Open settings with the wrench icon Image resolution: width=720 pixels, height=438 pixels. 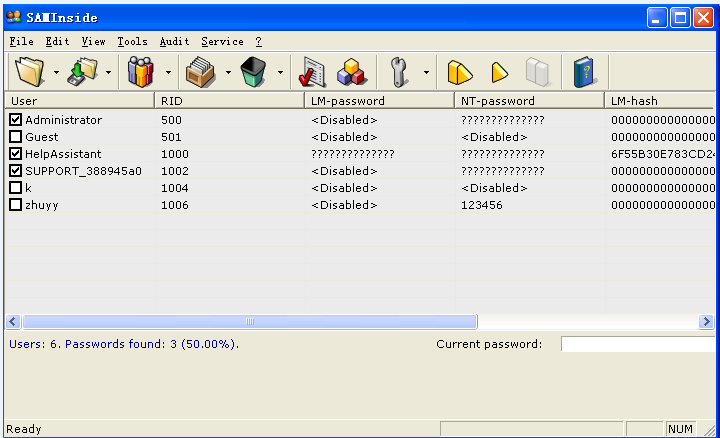click(399, 72)
